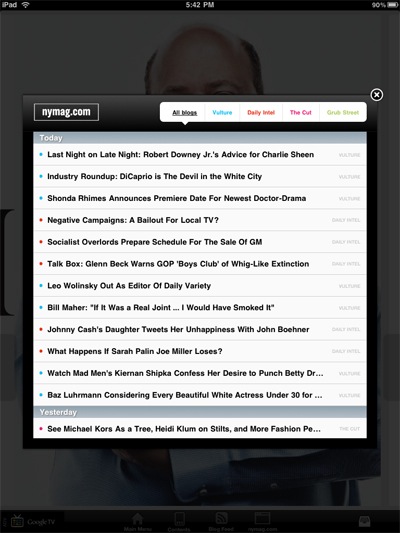400x533 pixels.
Task: Open What Happens If Sarah Palin article
Action: [200, 351]
